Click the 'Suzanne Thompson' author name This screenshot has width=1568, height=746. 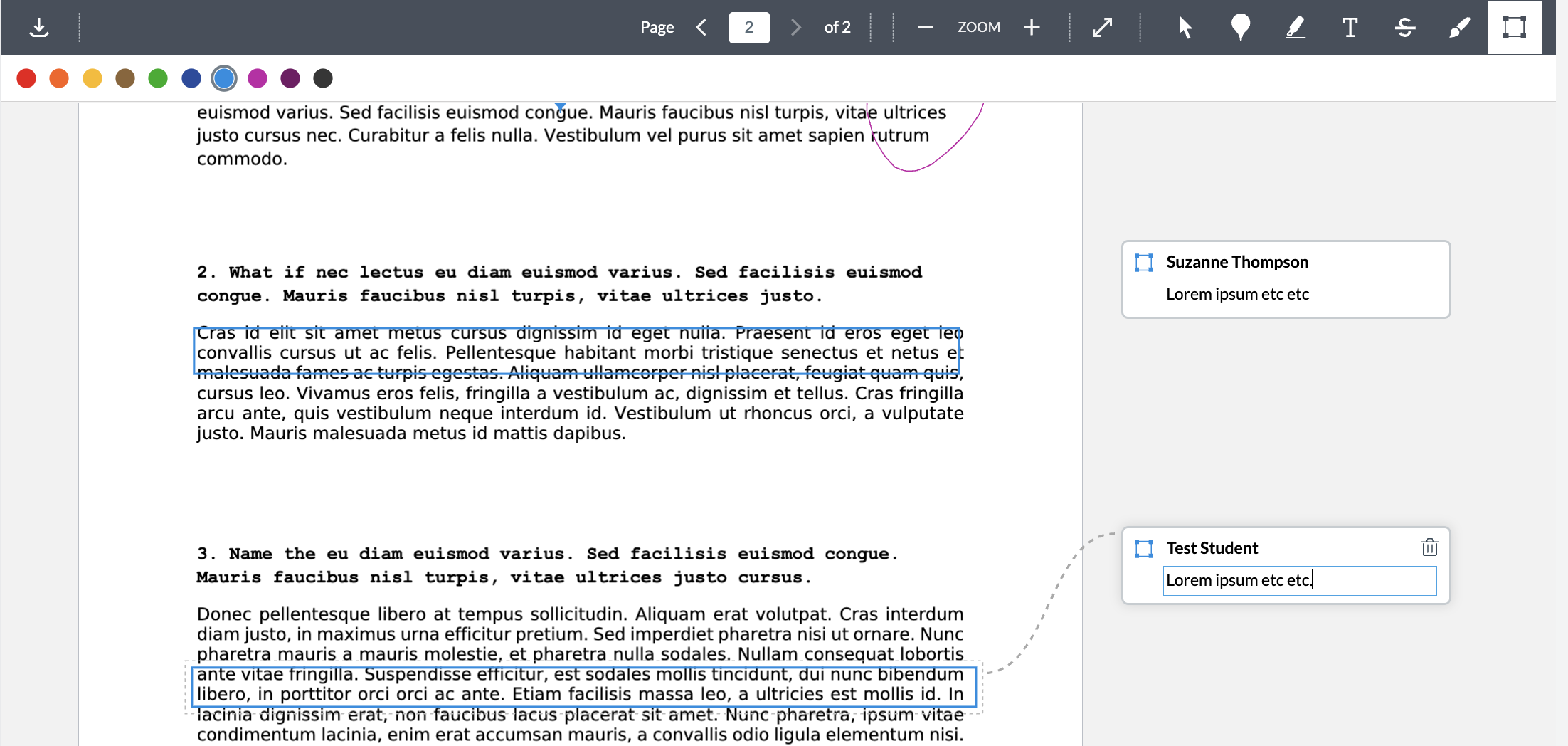(1237, 262)
